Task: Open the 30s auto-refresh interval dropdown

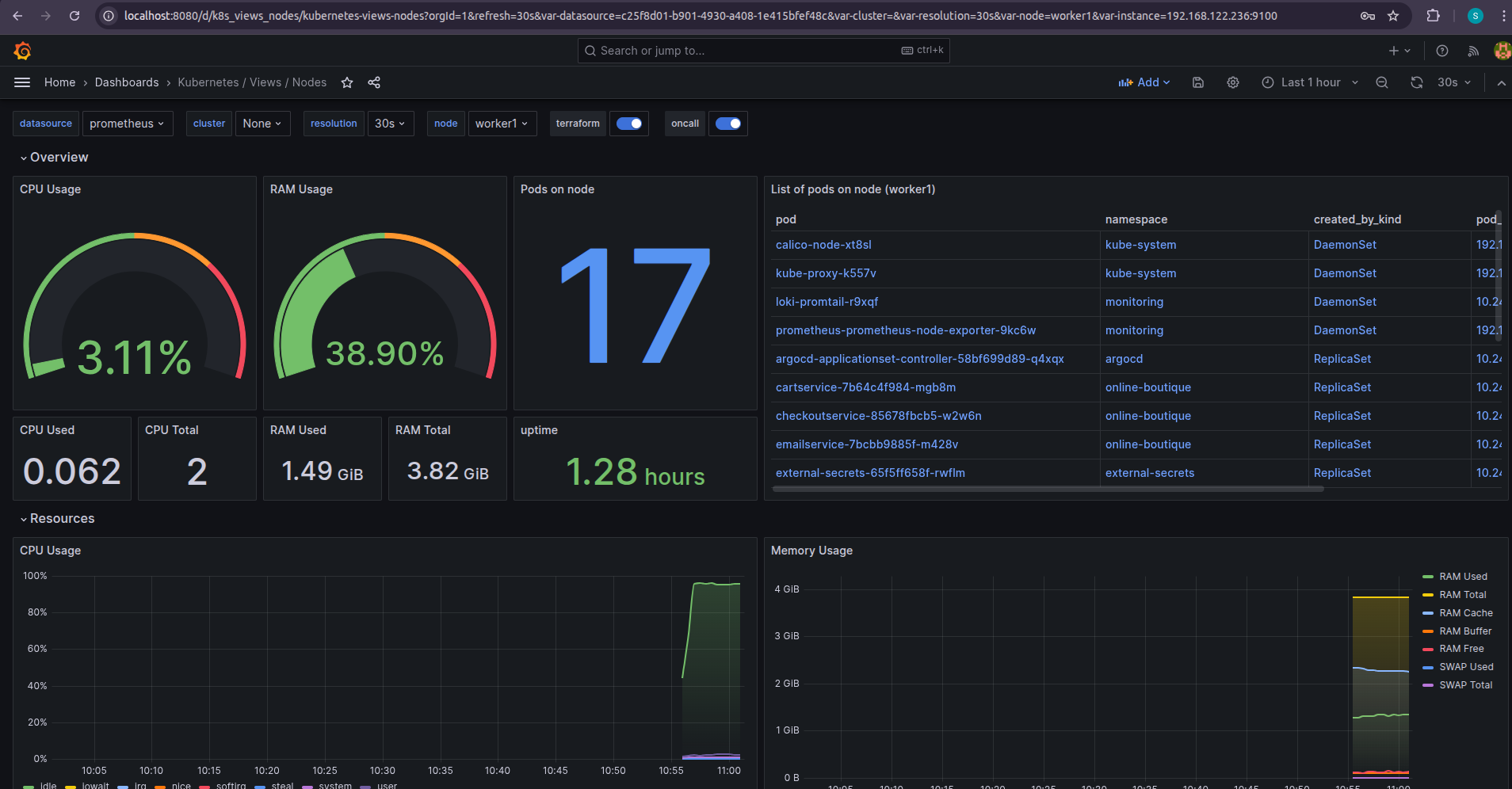Action: (1455, 82)
